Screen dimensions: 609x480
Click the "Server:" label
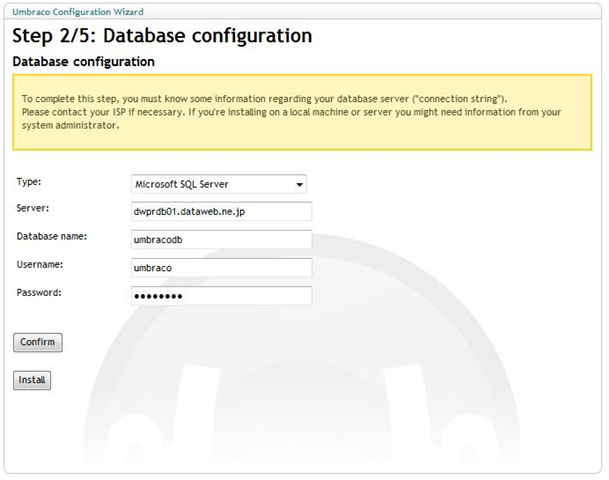pos(33,208)
